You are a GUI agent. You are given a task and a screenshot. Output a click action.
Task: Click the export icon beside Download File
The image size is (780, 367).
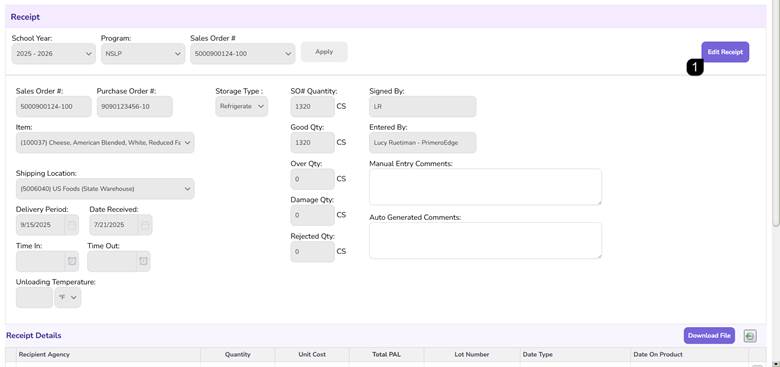750,336
